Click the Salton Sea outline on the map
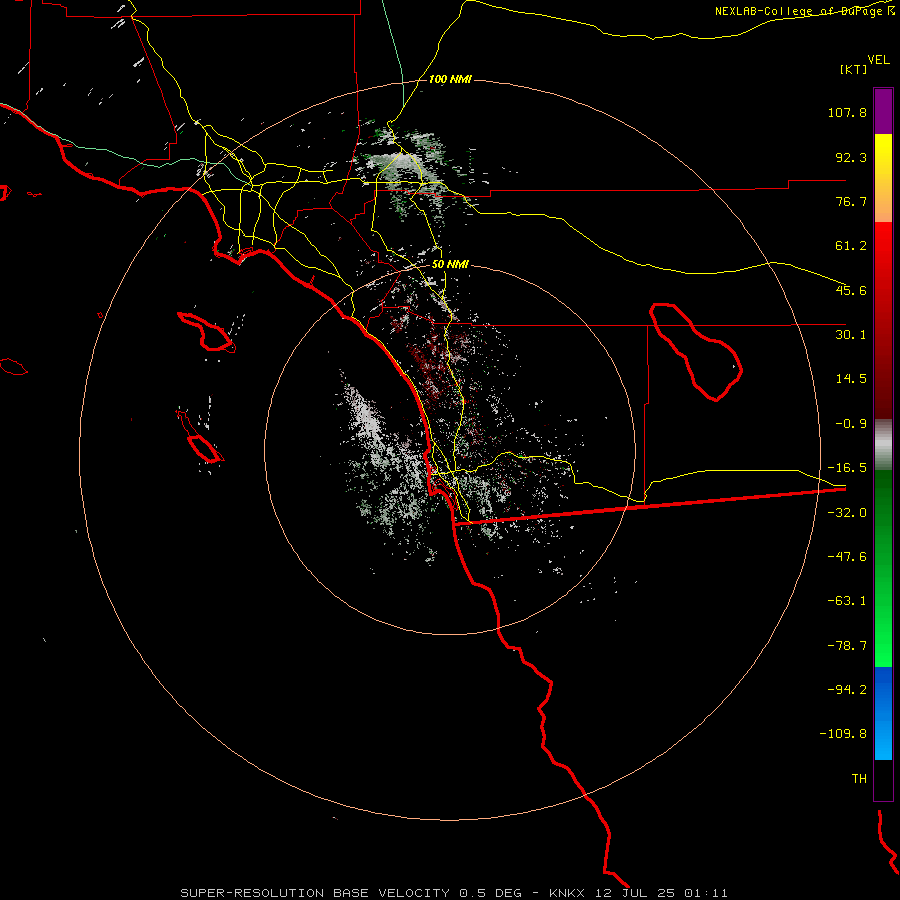This screenshot has height=900, width=900. pyautogui.click(x=696, y=351)
